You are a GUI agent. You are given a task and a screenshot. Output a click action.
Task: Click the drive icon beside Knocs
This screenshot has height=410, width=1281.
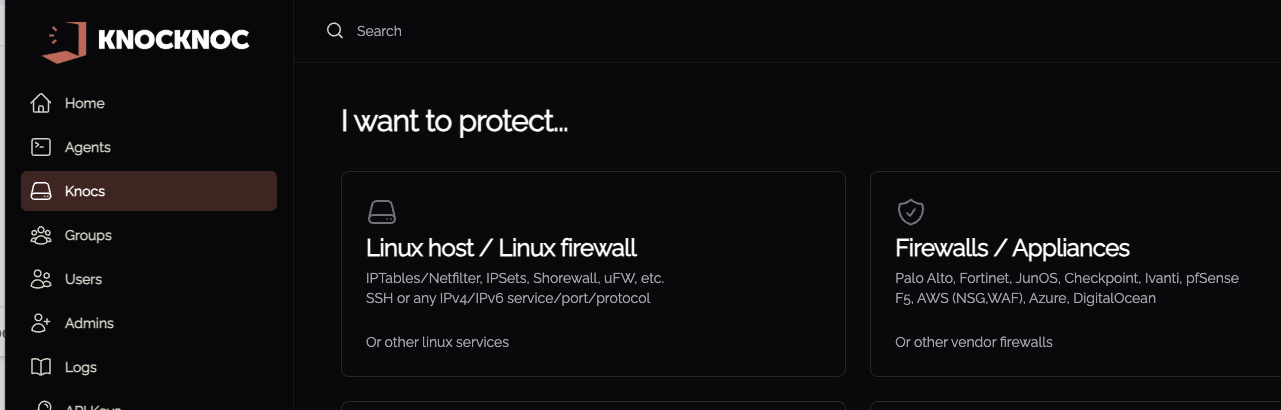(x=41, y=191)
